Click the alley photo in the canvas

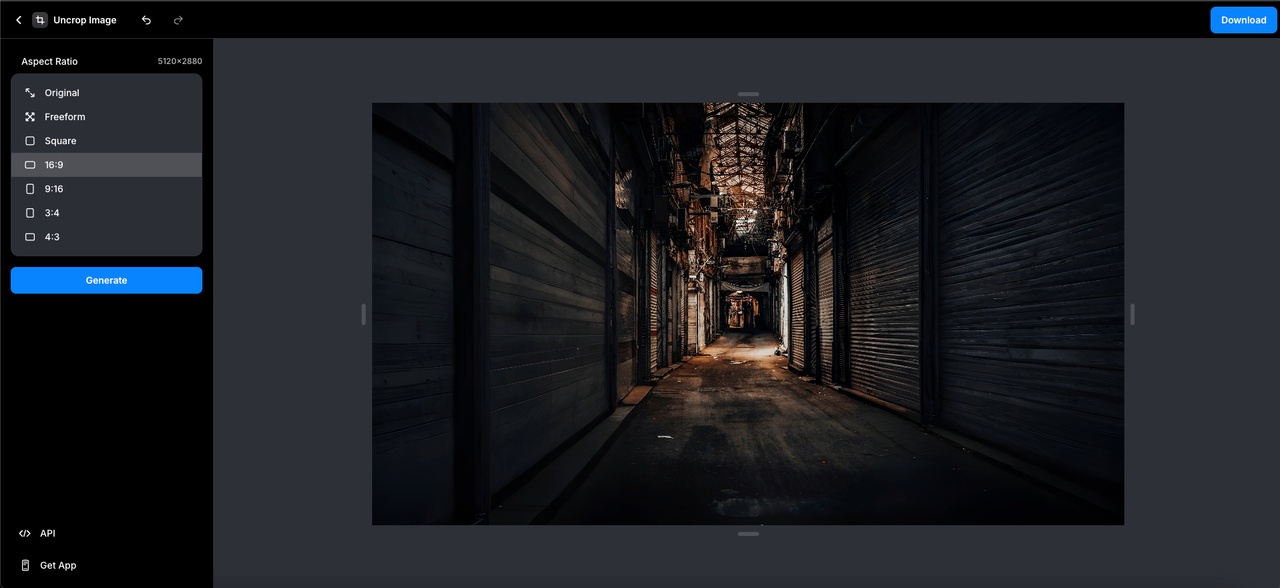(748, 314)
